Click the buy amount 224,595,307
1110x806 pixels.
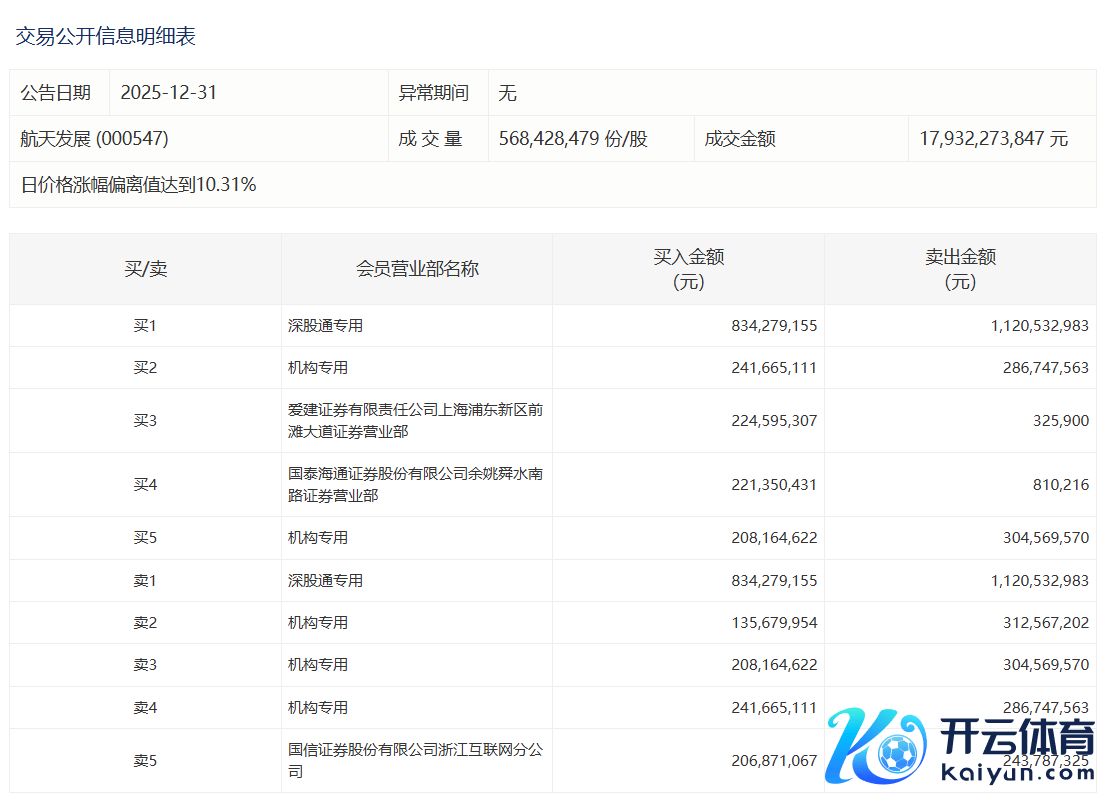point(774,421)
